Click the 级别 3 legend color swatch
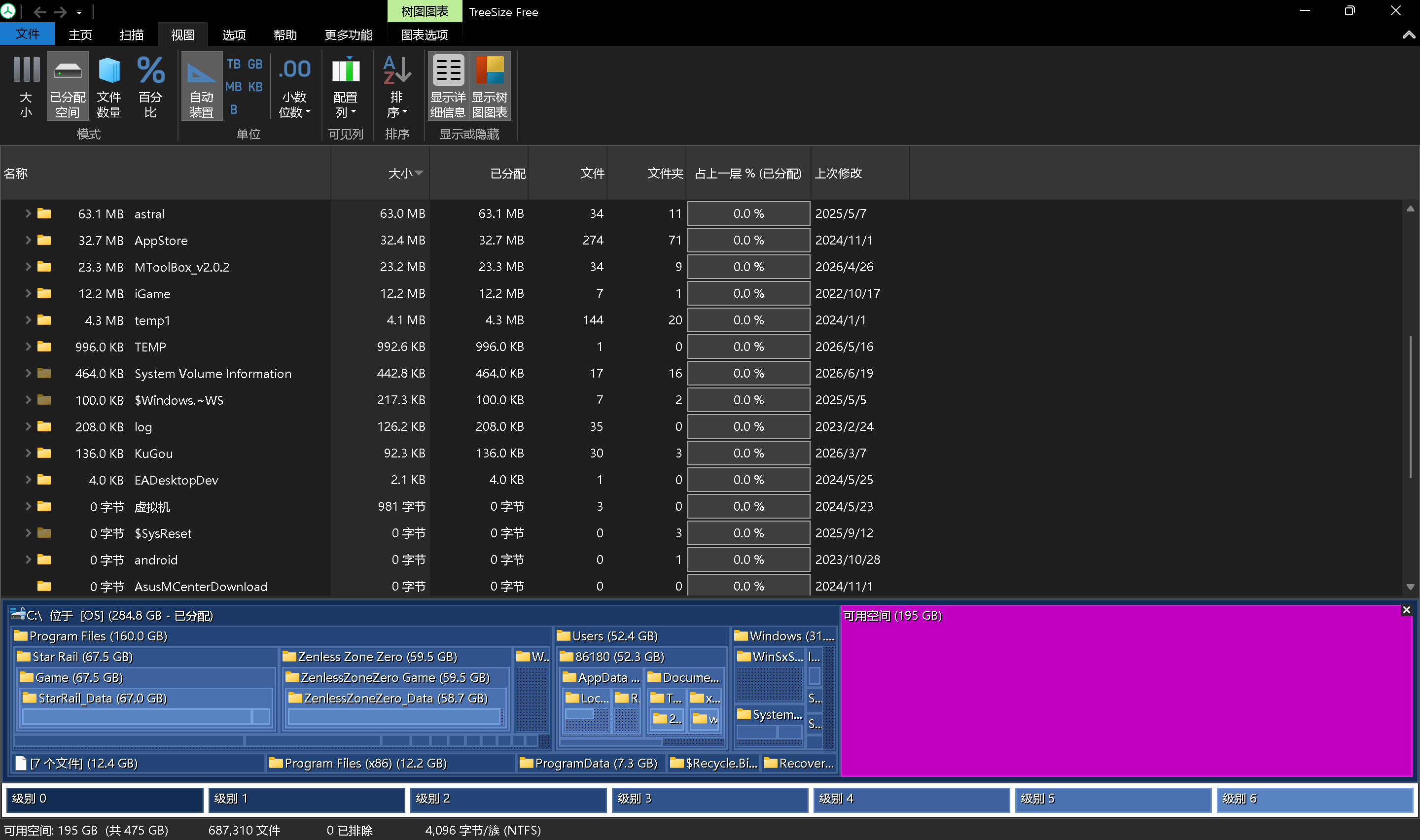This screenshot has height=840, width=1420. pyautogui.click(x=710, y=799)
